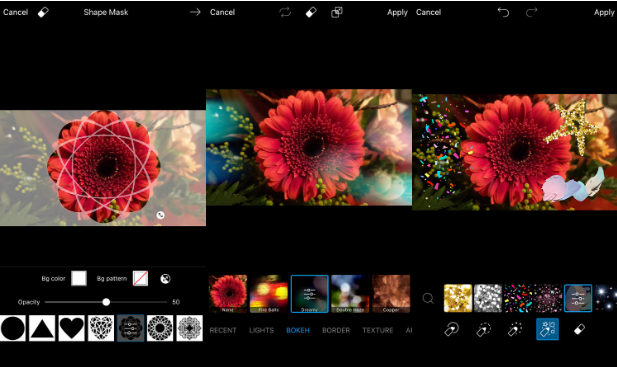Select the silver glitter brush
This screenshot has width=617, height=367.
coord(488,298)
